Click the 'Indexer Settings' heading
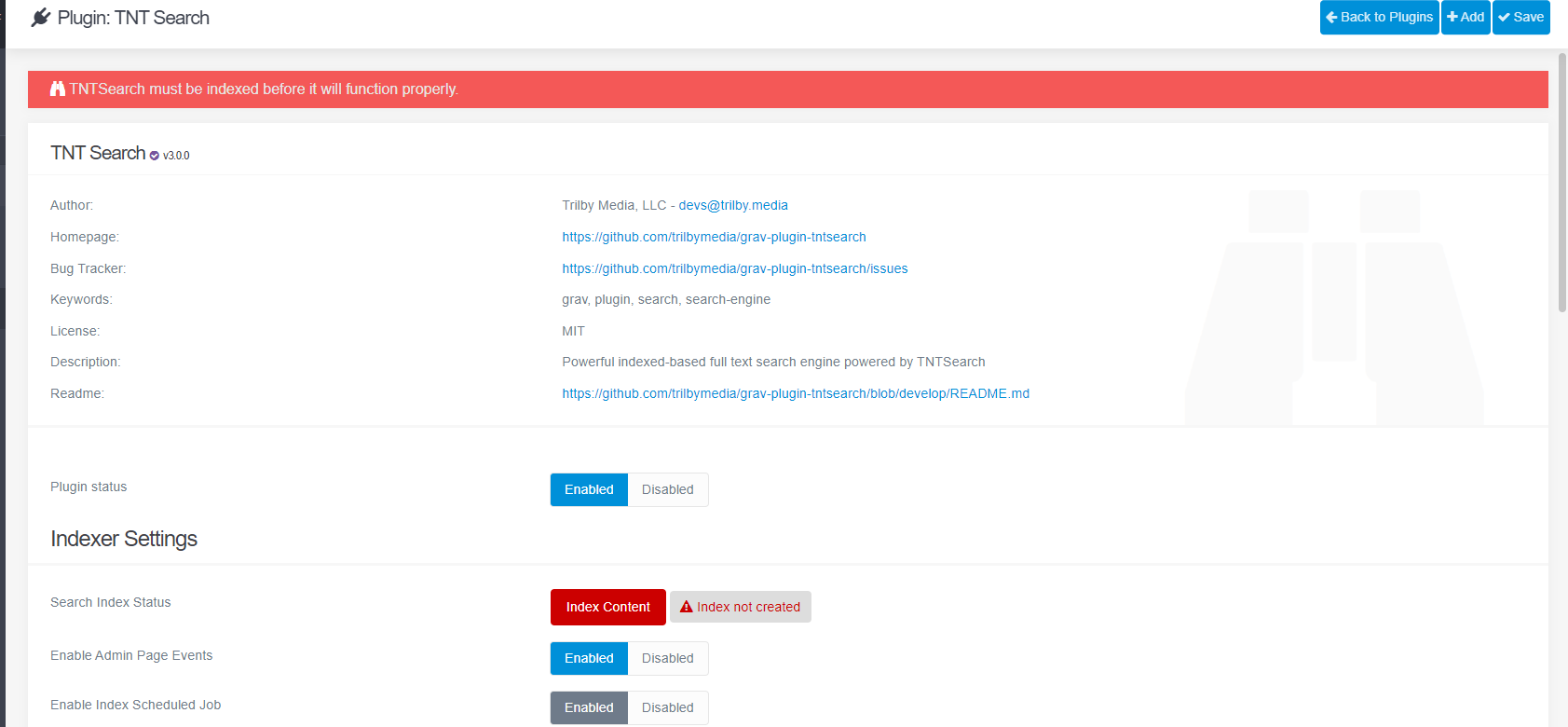 point(124,539)
